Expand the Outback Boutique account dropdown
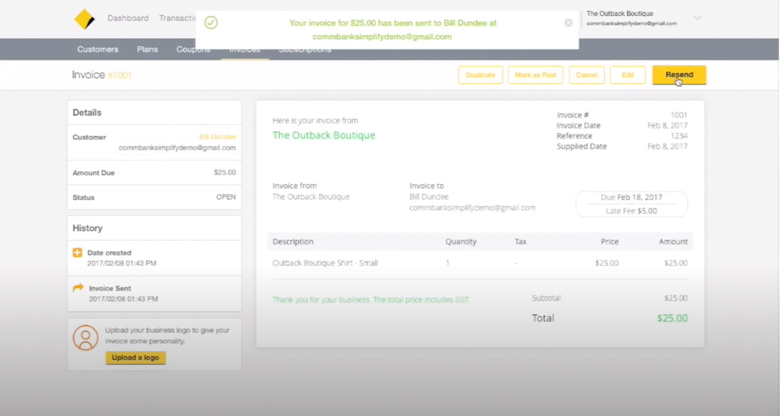 coord(697,18)
